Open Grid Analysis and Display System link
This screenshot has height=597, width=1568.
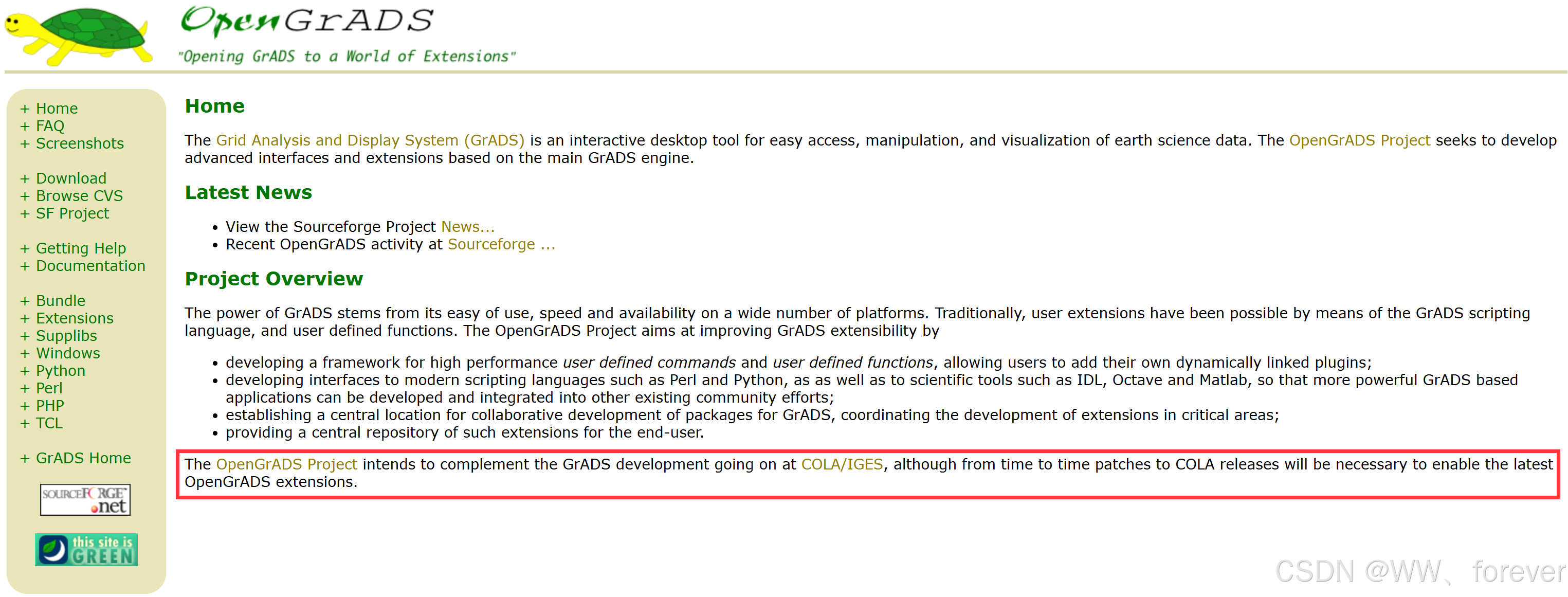coord(370,140)
